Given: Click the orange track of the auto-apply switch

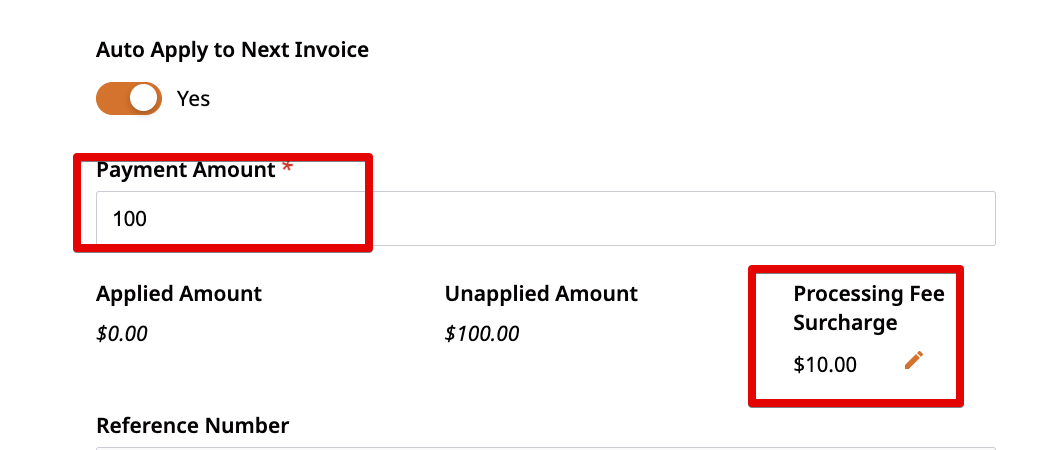Looking at the screenshot, I should (x=111, y=98).
